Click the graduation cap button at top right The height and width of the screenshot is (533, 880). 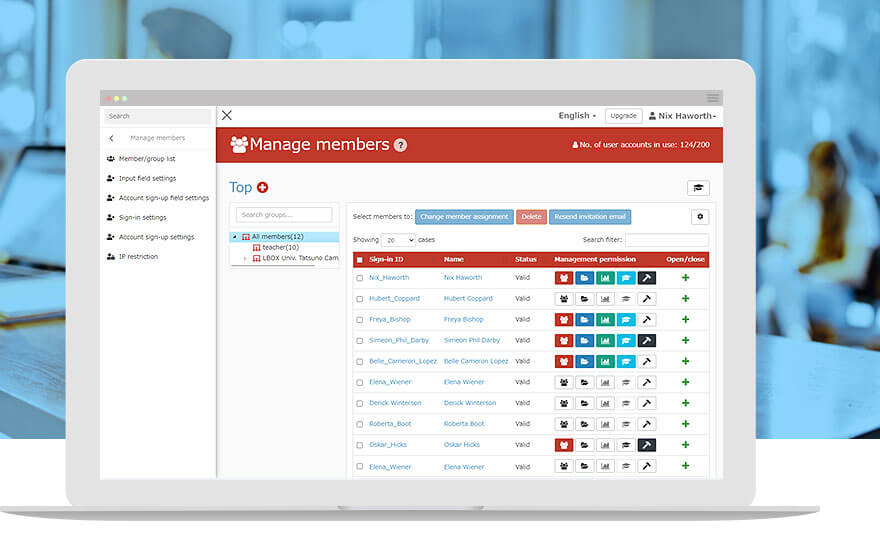coord(698,188)
